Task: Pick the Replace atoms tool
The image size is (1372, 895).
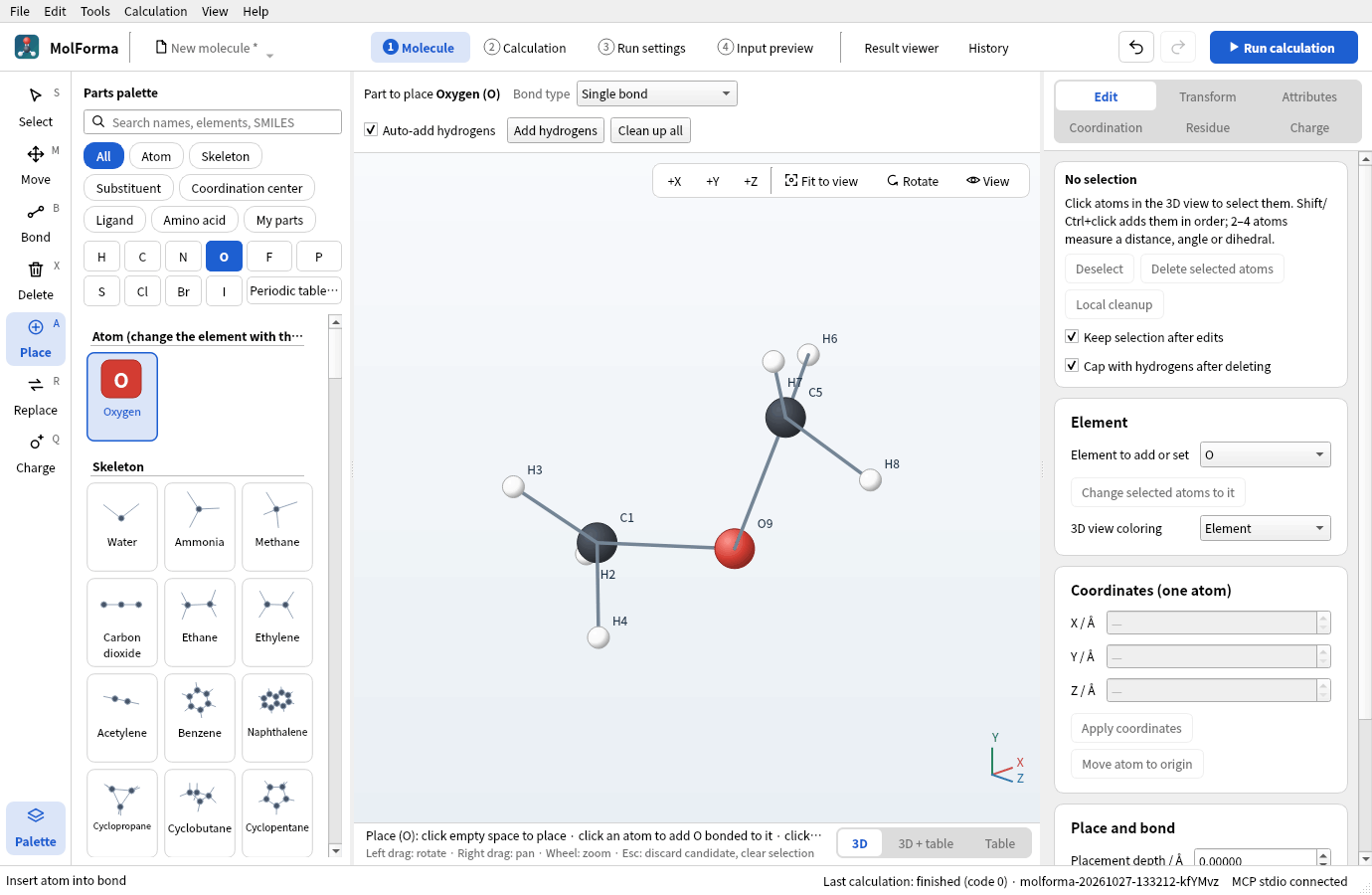Action: point(36,396)
